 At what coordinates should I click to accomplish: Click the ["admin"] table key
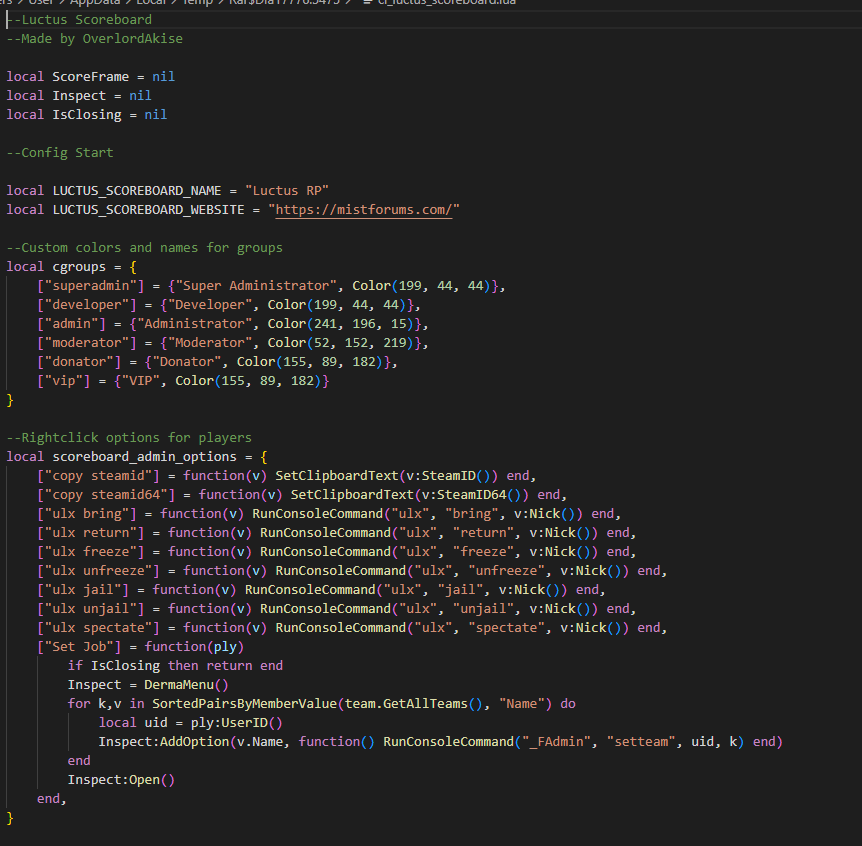point(71,324)
